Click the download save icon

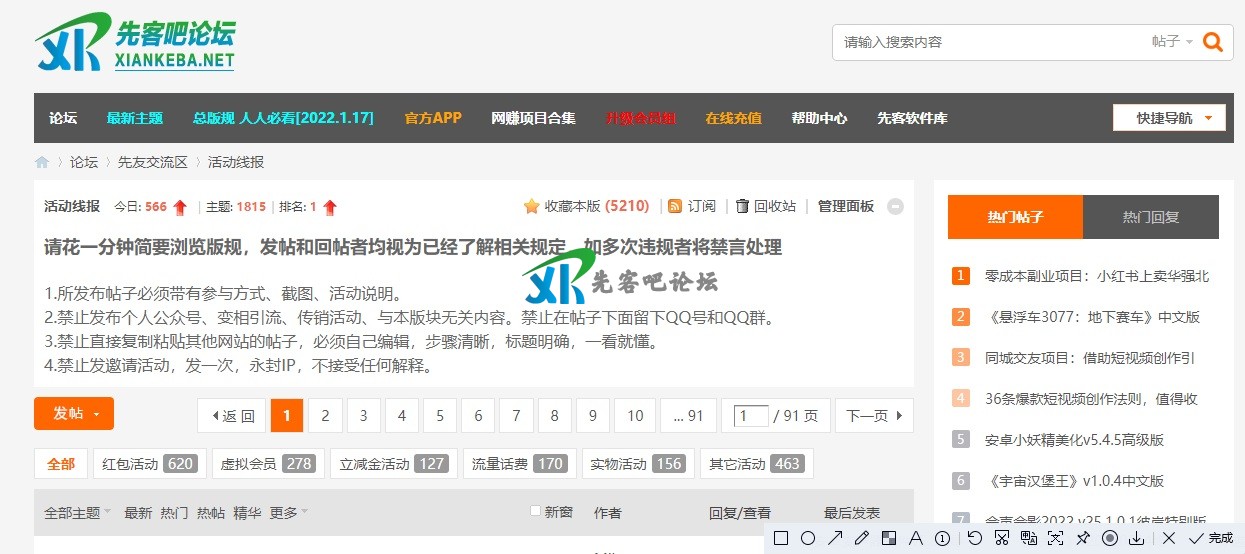[1136, 538]
